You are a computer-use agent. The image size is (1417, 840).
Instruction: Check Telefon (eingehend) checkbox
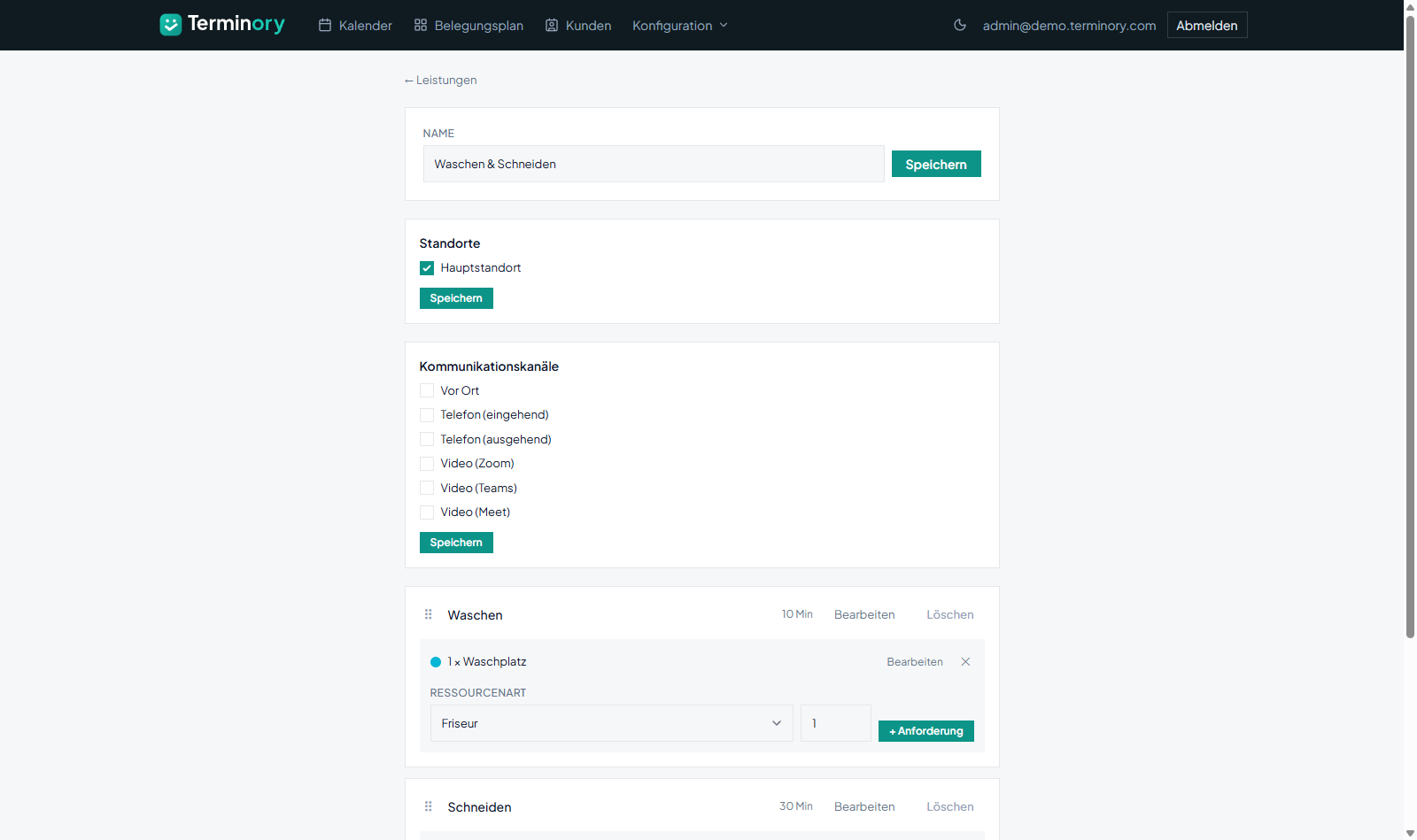point(427,415)
